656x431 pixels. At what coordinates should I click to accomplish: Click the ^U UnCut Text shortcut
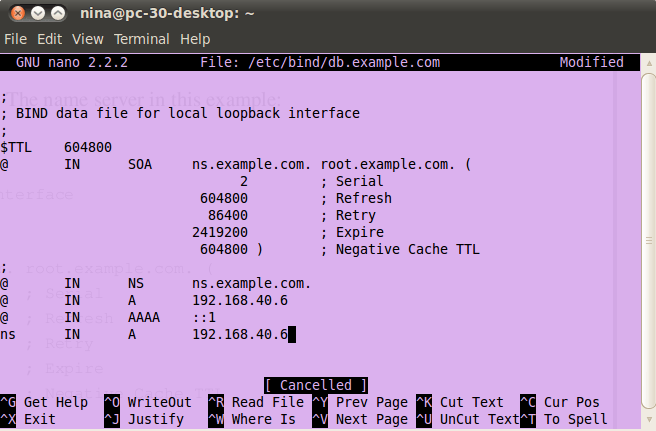[468, 420]
